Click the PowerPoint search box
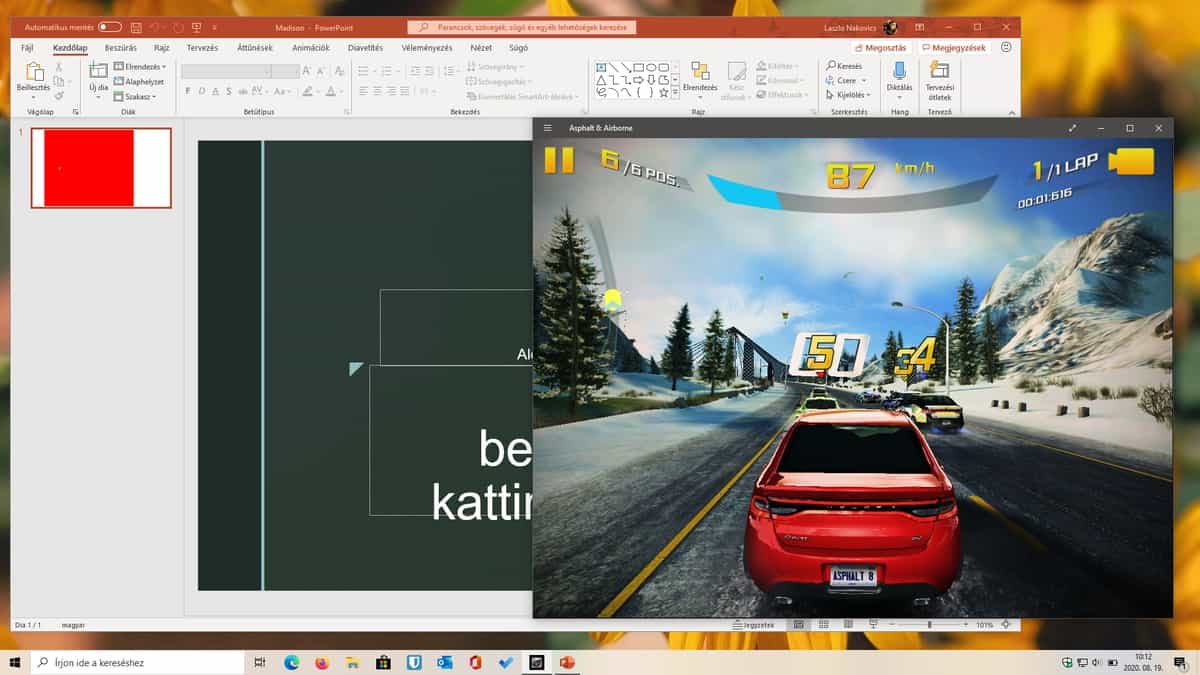1200x675 pixels. 522,27
